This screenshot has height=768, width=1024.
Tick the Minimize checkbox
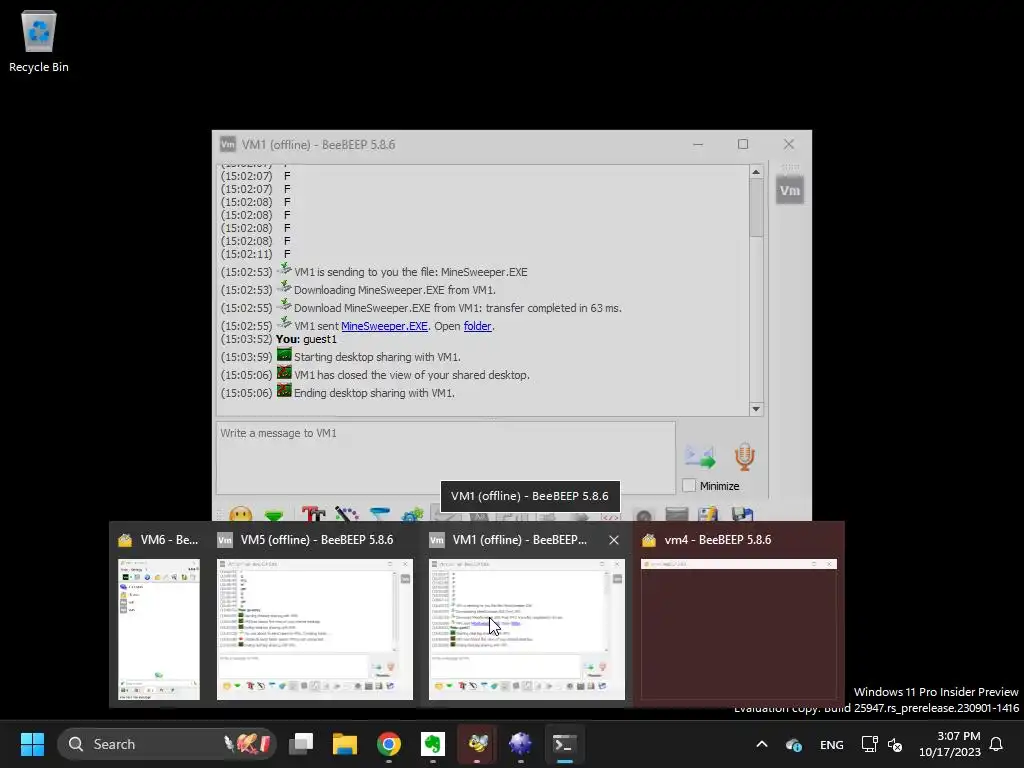coord(688,486)
